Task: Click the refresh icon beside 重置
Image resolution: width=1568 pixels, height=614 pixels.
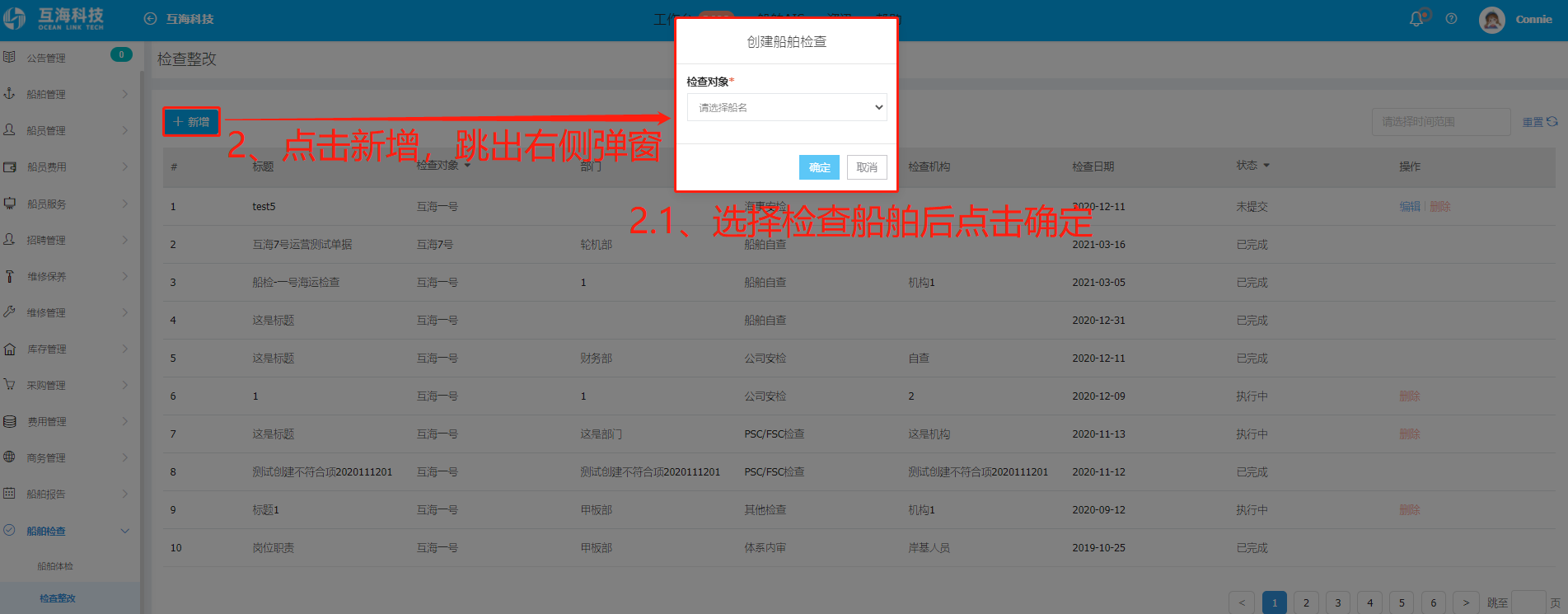Action: click(1552, 121)
